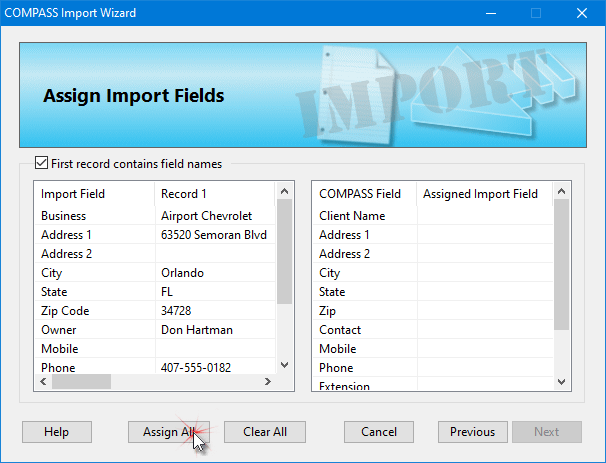Select the Owner import field
Screen dimensions: 606x463
point(59,330)
